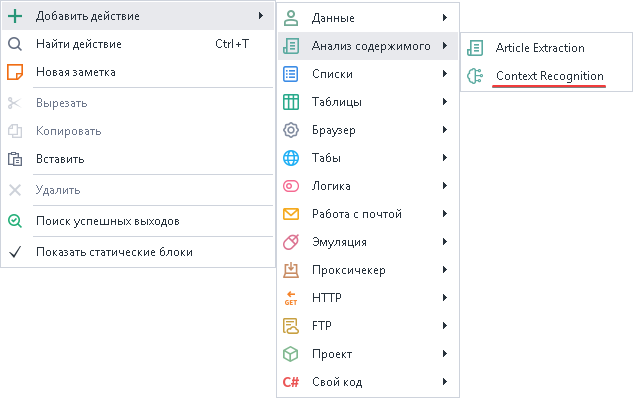Click the orange sticky note icon
634x398 pixels.
(15, 72)
